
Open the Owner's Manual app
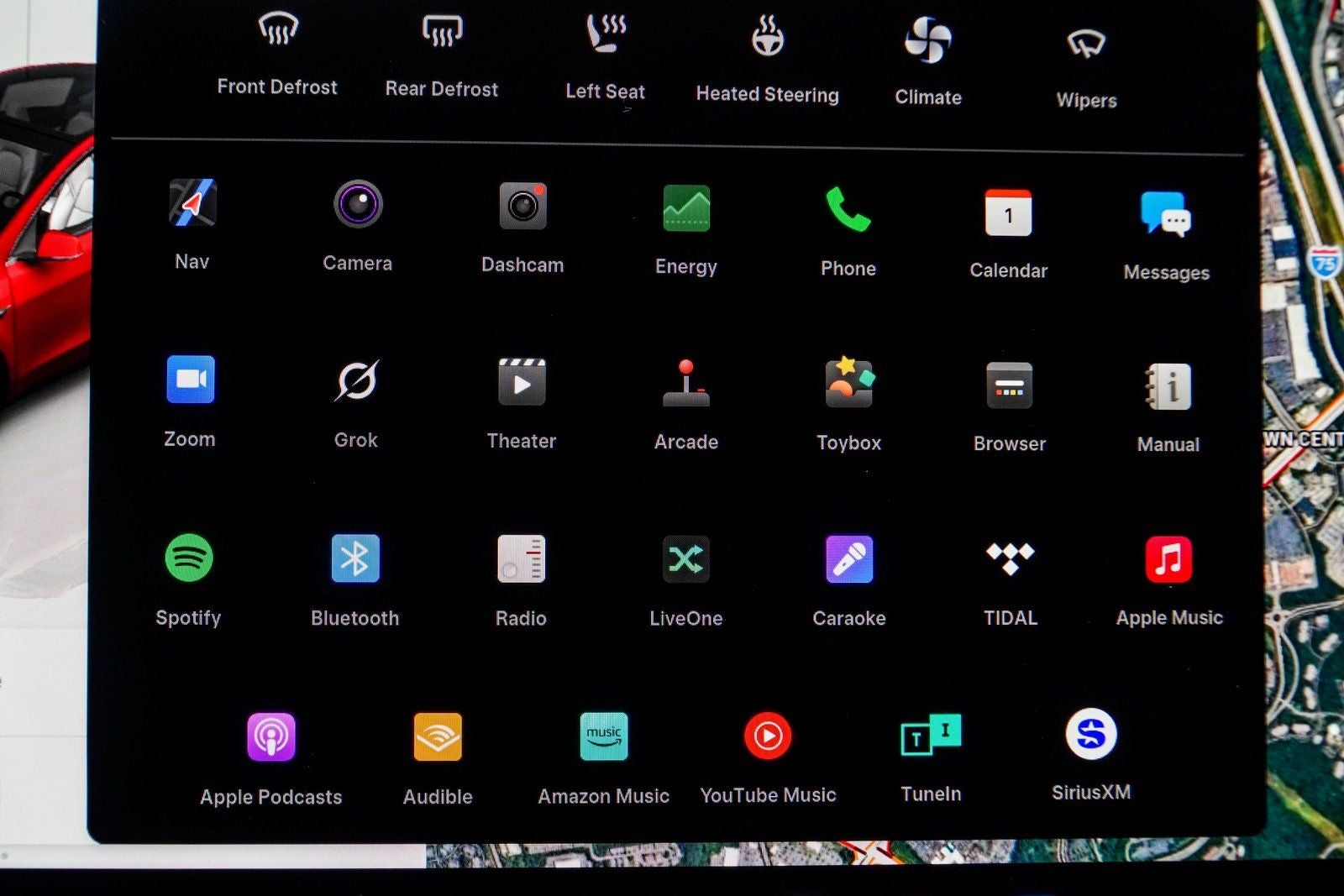1168,387
